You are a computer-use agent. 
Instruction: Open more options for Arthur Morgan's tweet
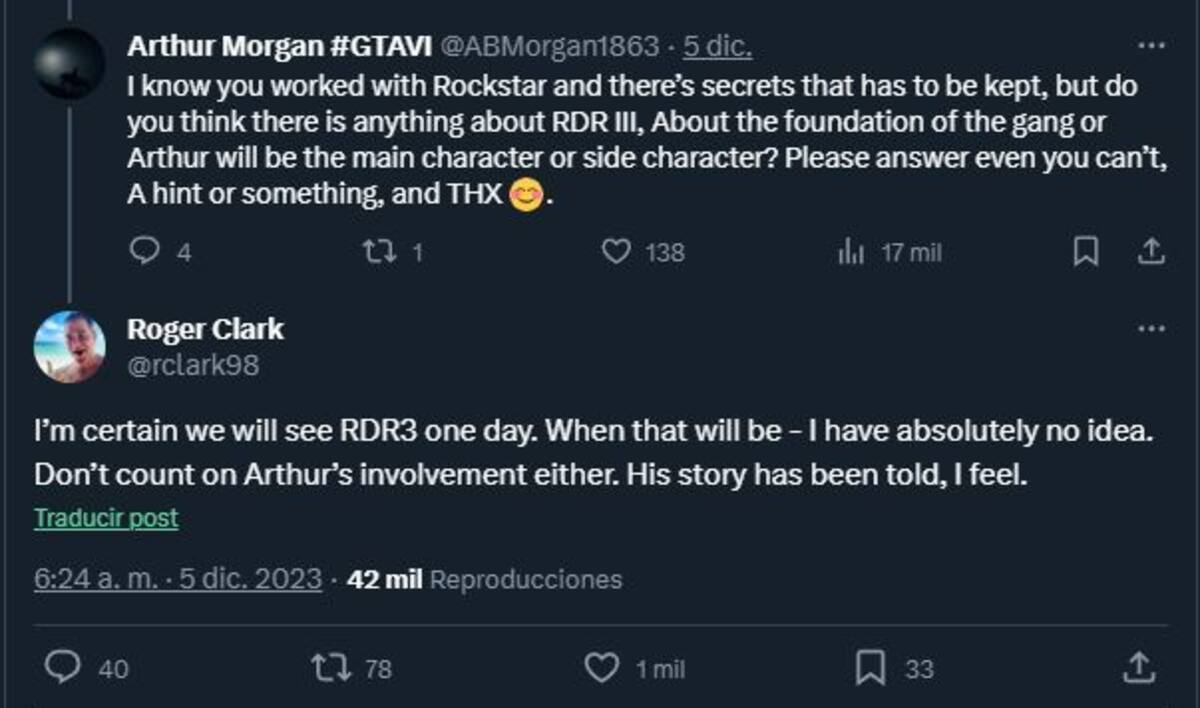click(x=1151, y=46)
